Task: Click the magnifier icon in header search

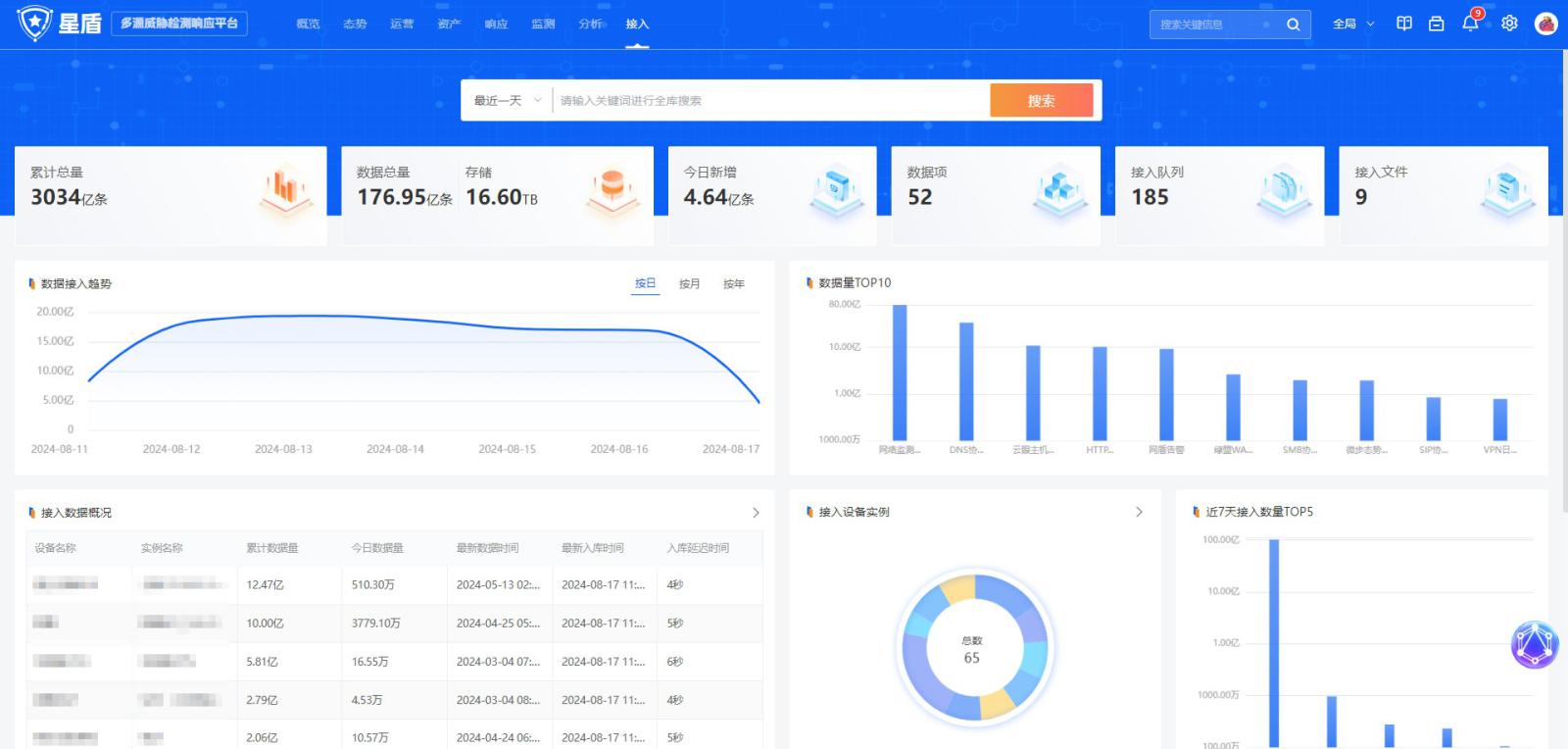Action: (1293, 25)
